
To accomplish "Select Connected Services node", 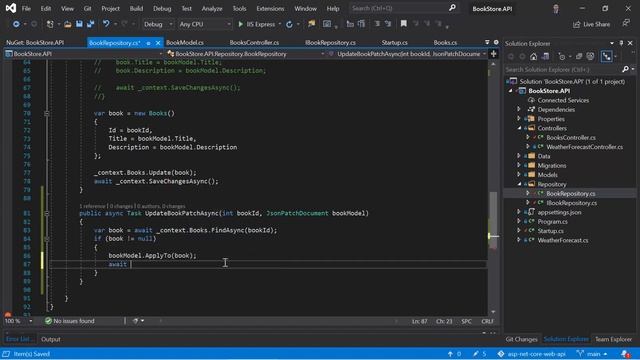I will pos(563,100).
